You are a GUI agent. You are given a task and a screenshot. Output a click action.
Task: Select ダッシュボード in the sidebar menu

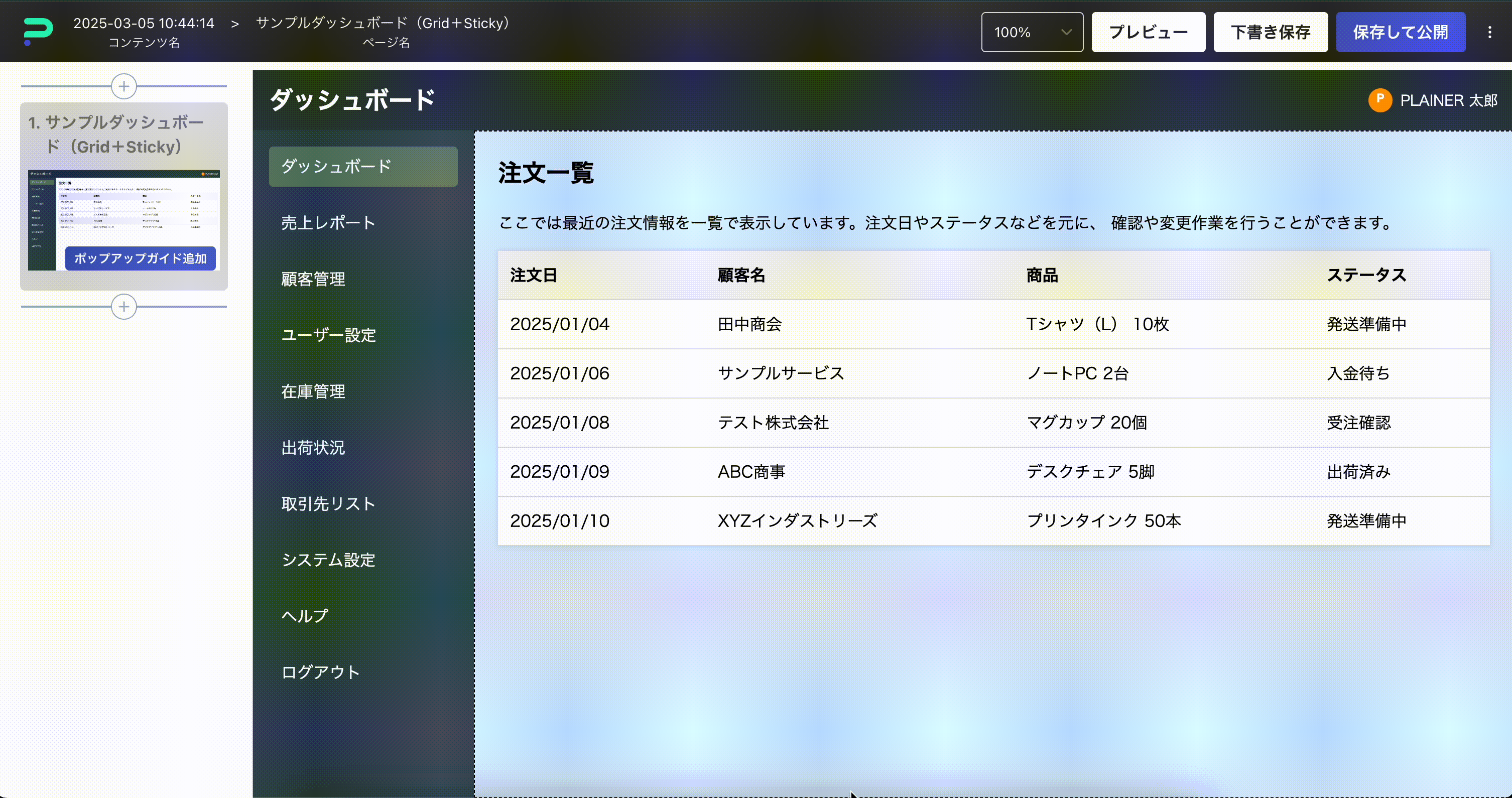(x=363, y=167)
